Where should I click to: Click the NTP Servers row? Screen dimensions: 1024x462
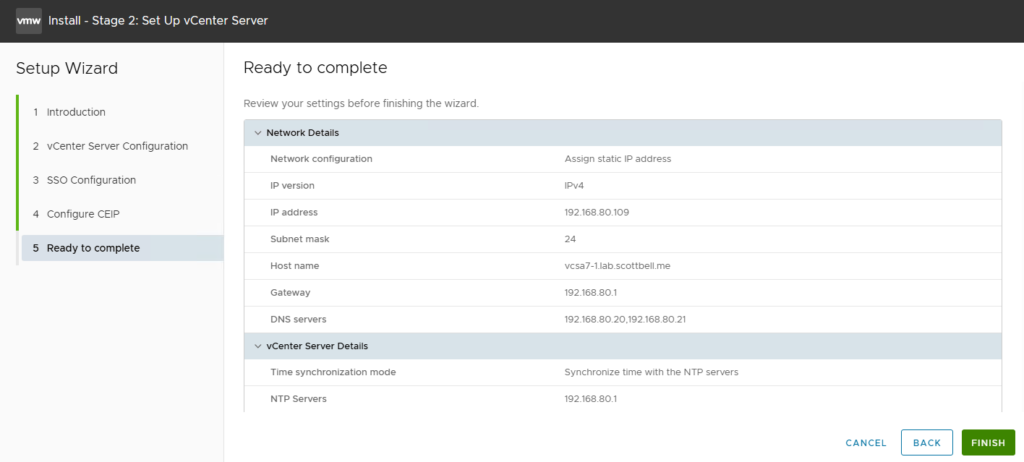(x=622, y=399)
